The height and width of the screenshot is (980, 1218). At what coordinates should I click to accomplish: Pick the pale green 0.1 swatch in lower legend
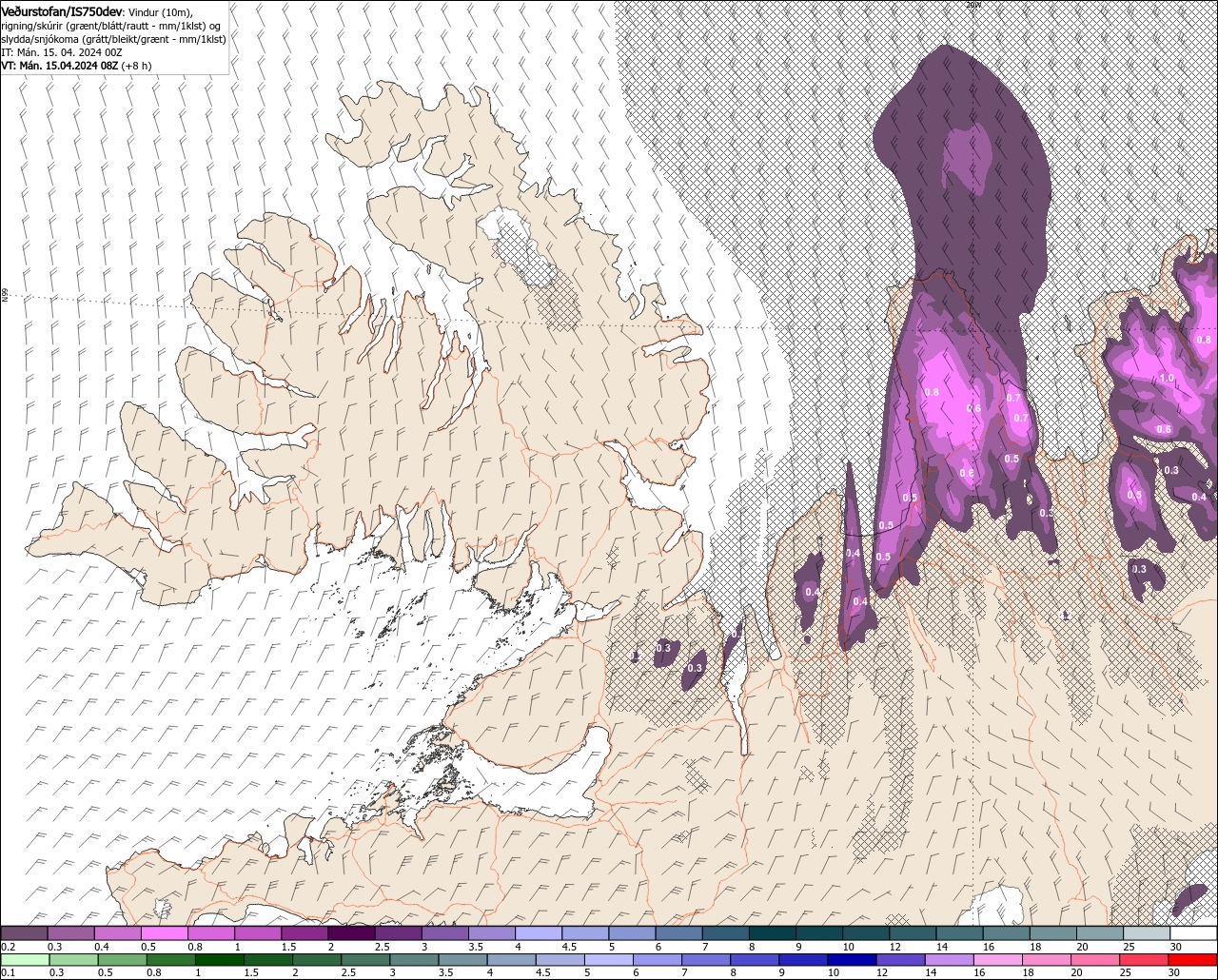coord(24,959)
